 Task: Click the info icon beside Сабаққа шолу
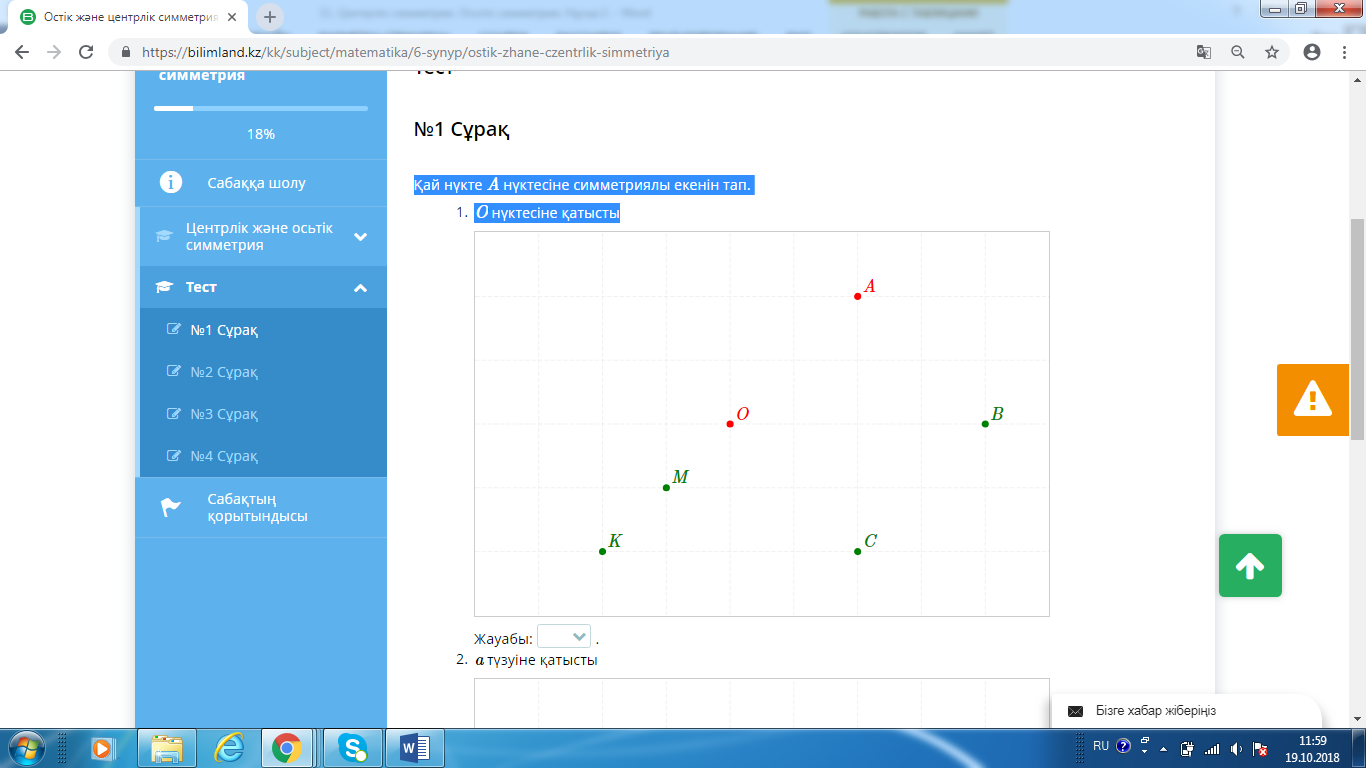[x=171, y=182]
